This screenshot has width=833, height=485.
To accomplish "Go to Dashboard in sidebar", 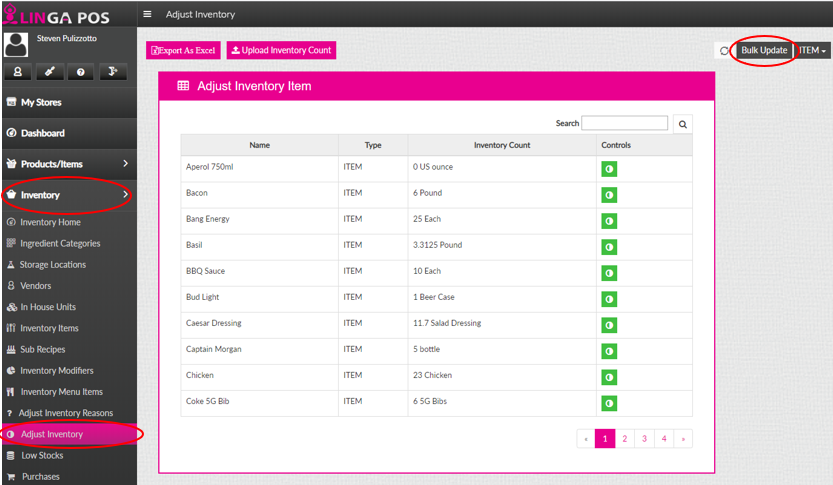I will pyautogui.click(x=69, y=133).
